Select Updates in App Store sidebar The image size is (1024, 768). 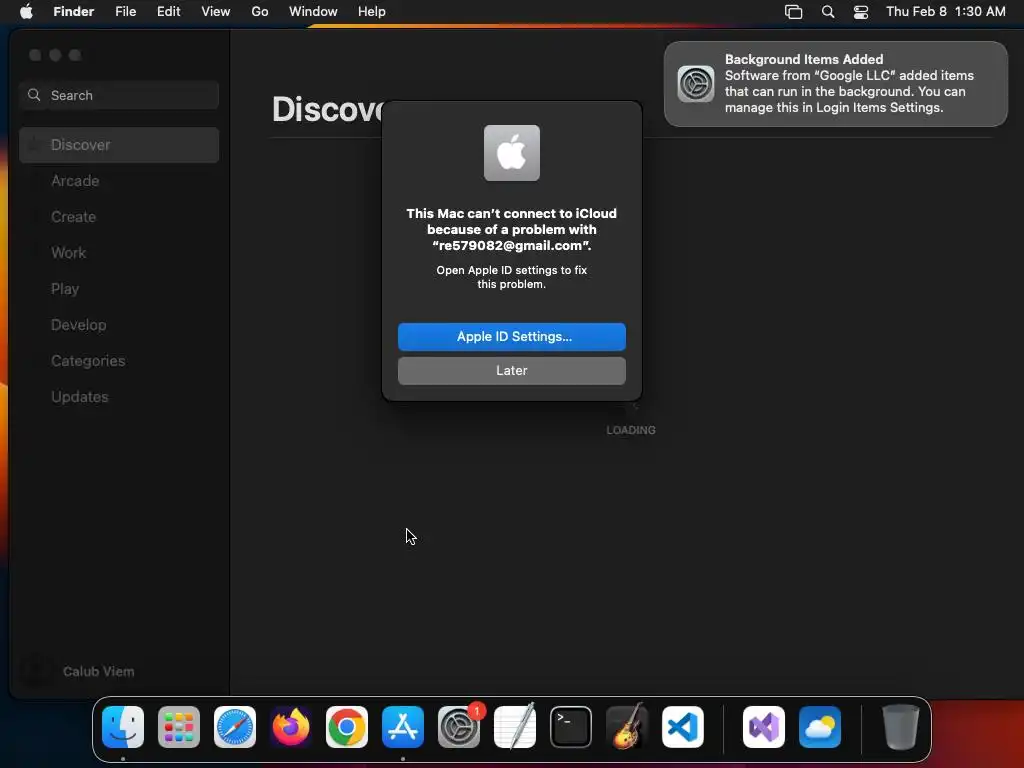(x=119, y=396)
